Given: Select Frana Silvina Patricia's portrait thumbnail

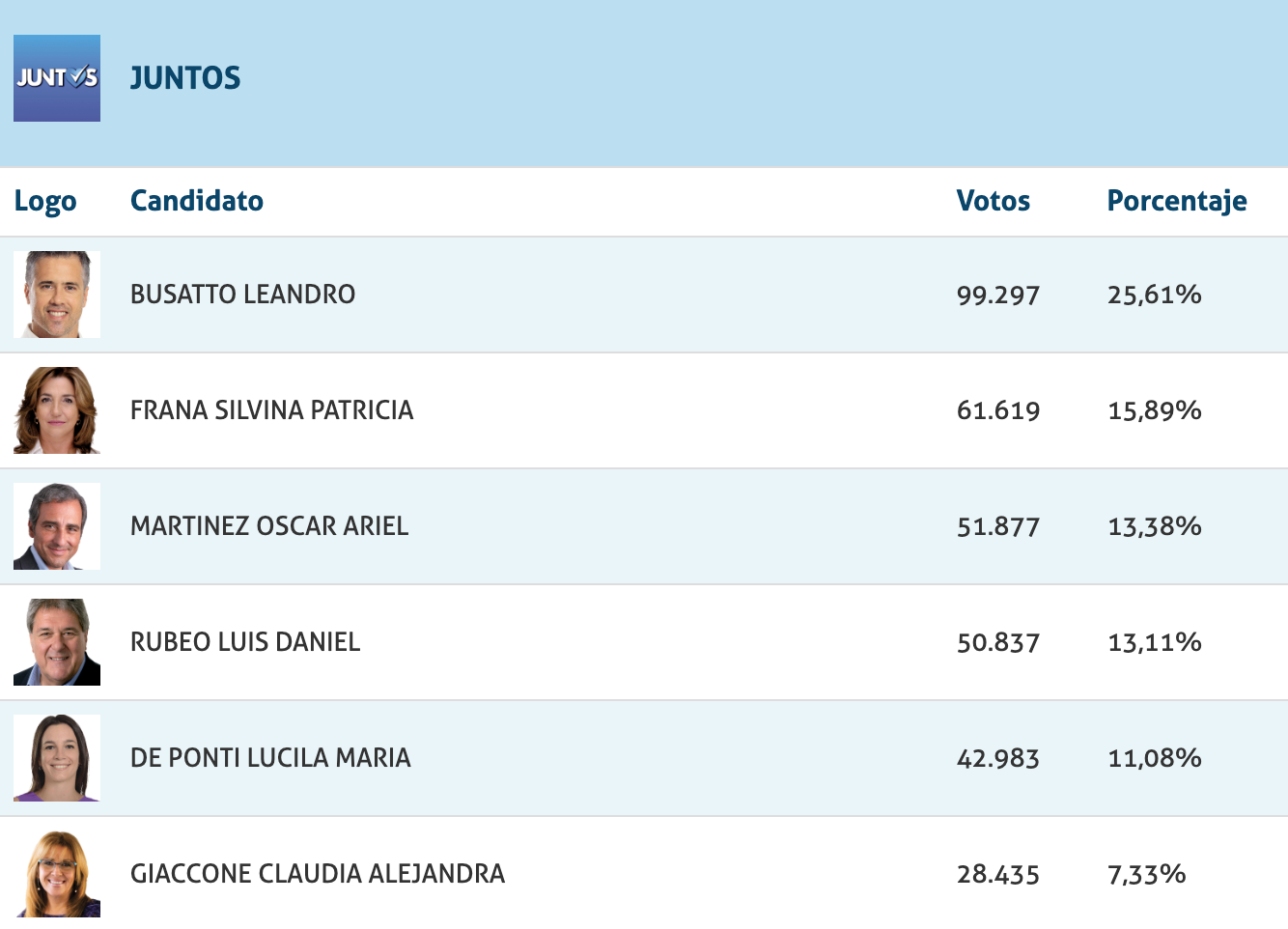Looking at the screenshot, I should (x=57, y=410).
